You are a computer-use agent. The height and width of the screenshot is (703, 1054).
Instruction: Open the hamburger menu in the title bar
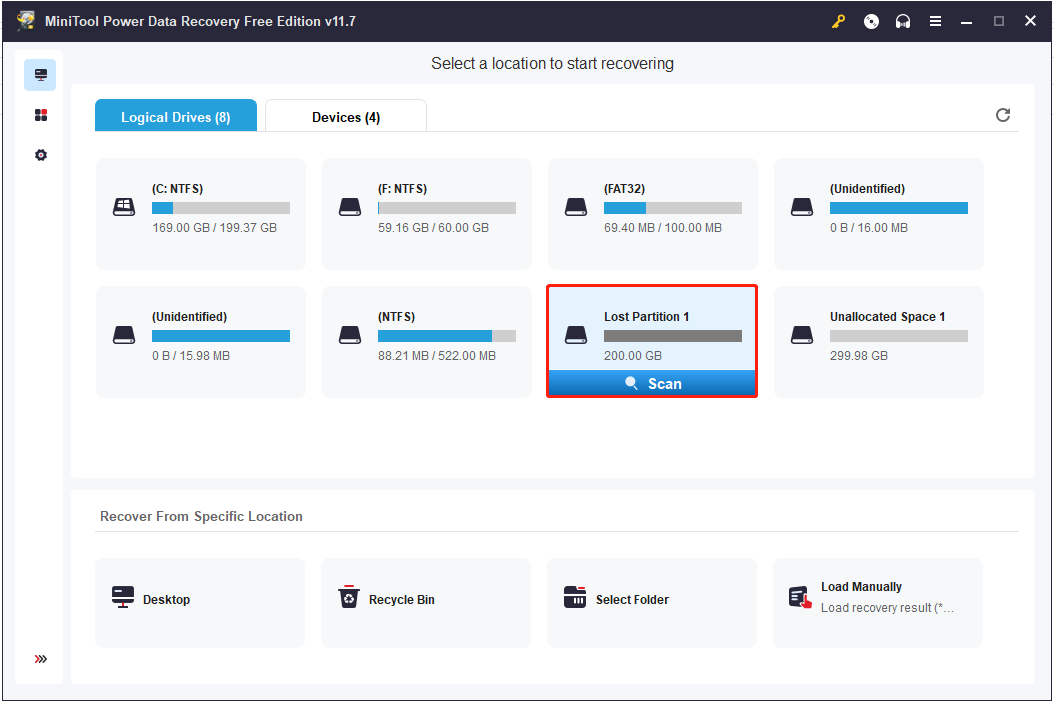[x=935, y=20]
